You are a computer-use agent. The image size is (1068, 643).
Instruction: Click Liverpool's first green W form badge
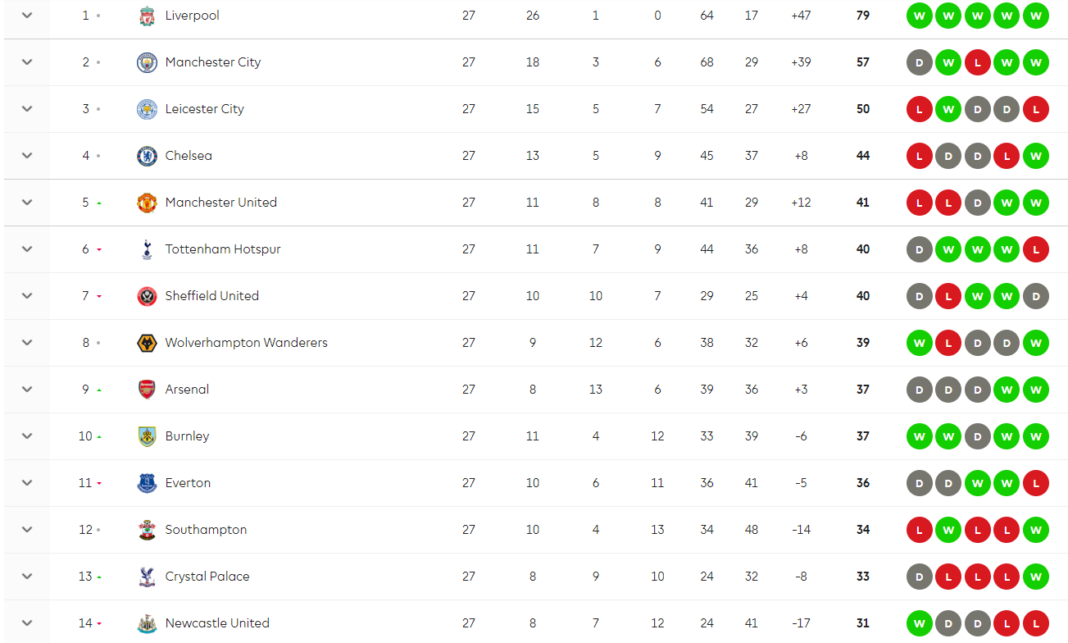(x=919, y=16)
